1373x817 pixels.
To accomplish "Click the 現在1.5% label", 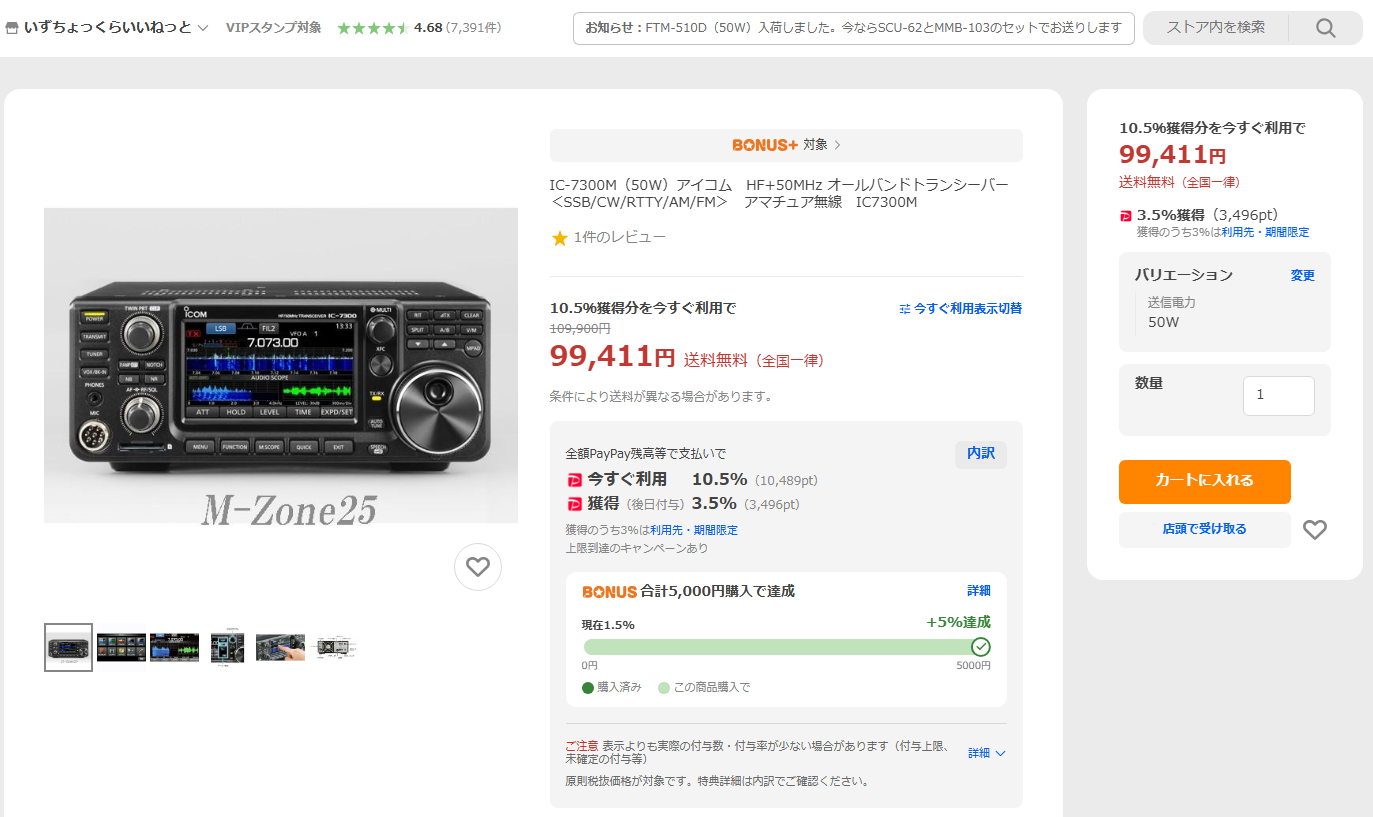I will [608, 625].
